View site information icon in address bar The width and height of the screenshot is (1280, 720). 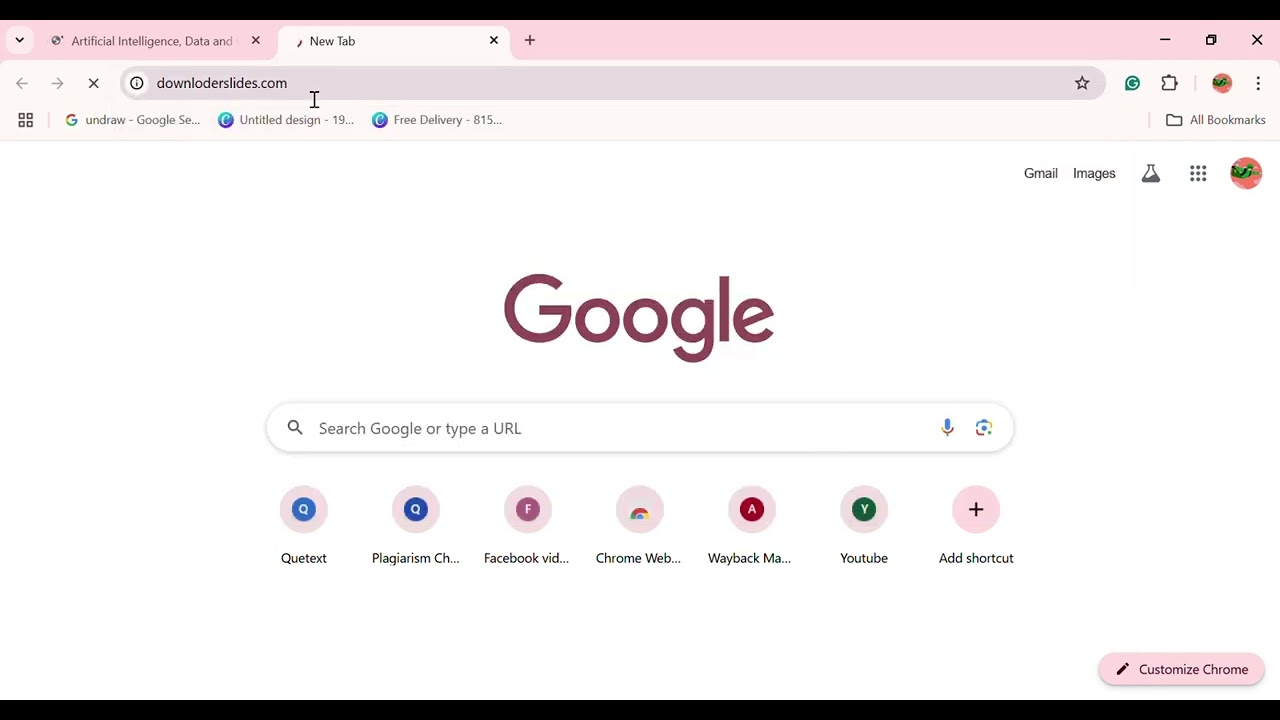(x=137, y=83)
